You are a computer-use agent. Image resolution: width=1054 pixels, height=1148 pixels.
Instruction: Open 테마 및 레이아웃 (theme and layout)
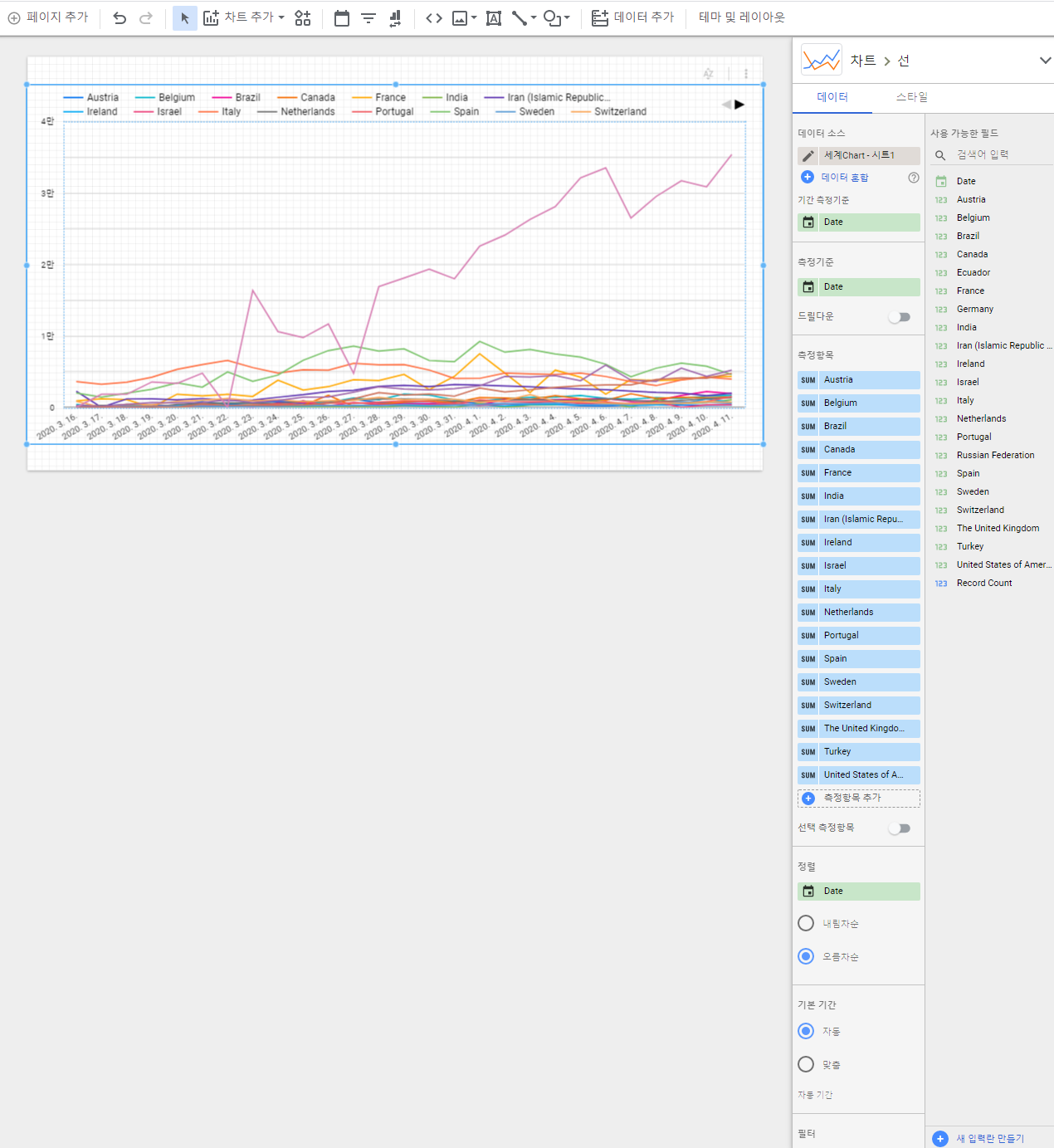tap(741, 17)
